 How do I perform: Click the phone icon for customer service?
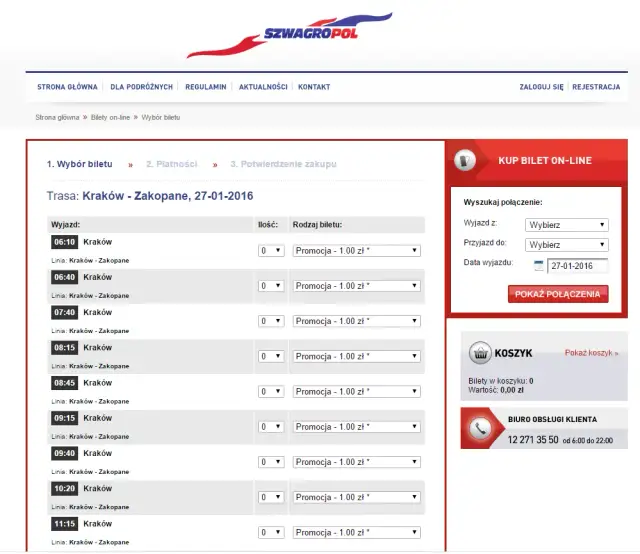coord(480,427)
